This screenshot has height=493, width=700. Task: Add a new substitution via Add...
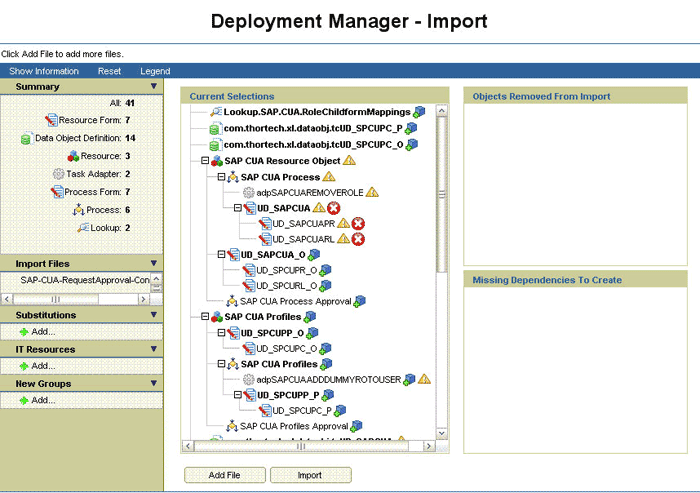[x=38, y=332]
